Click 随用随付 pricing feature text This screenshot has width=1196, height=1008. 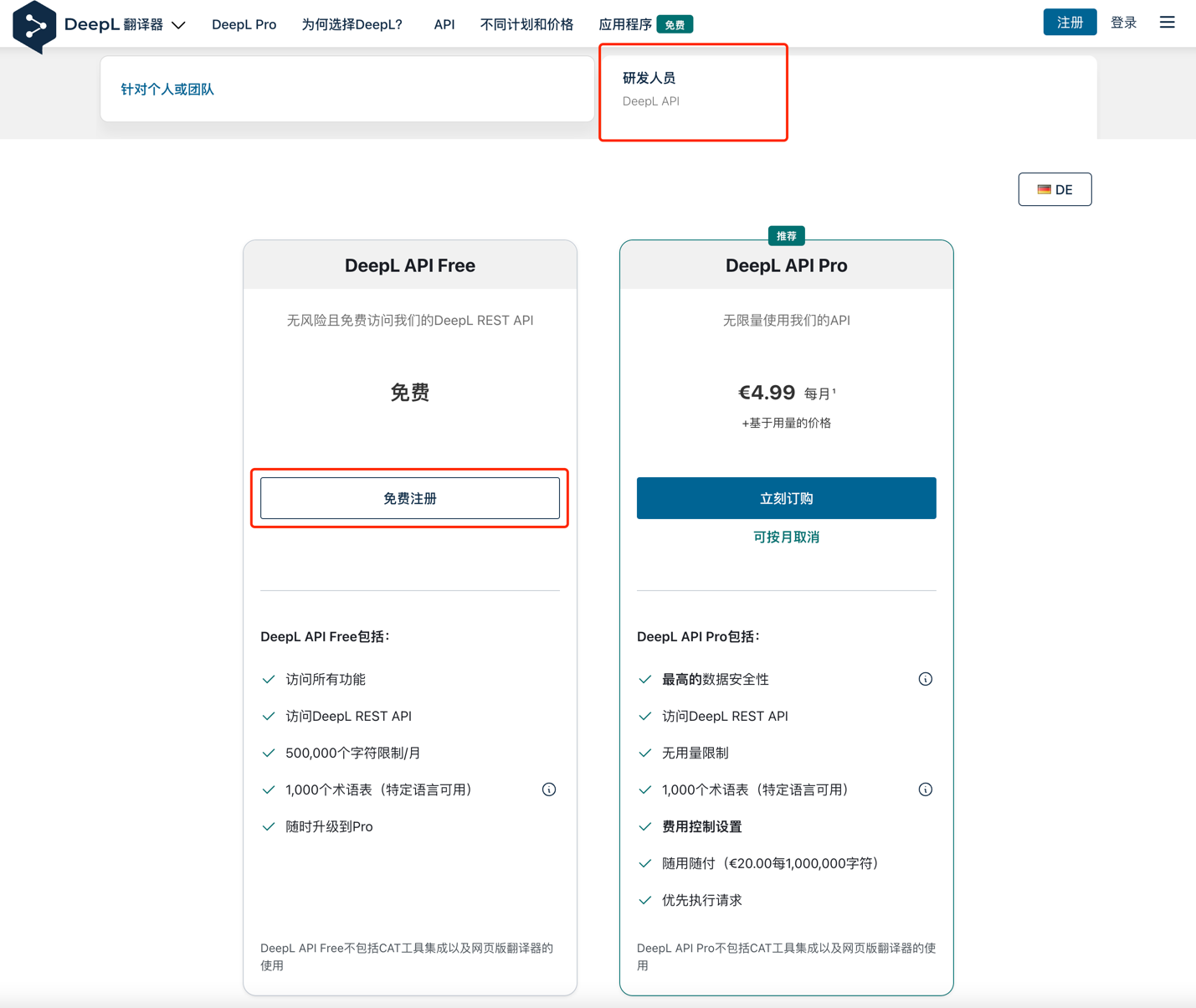pos(770,863)
